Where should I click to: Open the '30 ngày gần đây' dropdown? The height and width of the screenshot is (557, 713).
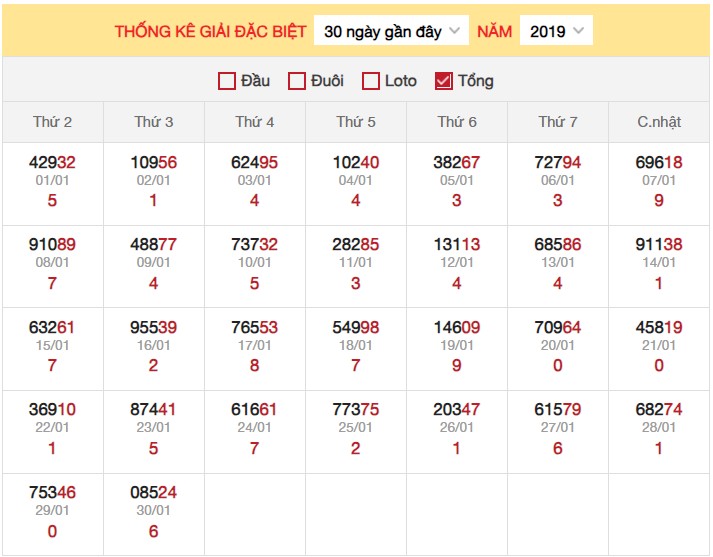pos(391,31)
